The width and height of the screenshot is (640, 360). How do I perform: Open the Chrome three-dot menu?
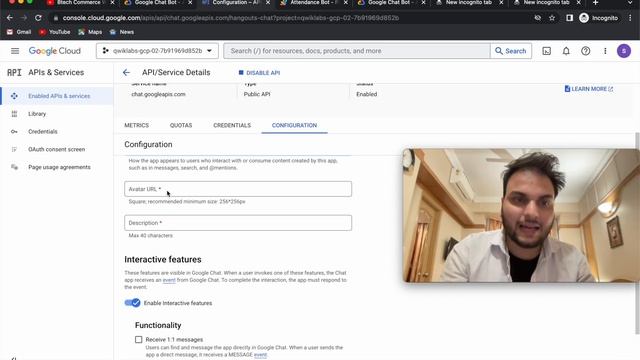coord(630,18)
